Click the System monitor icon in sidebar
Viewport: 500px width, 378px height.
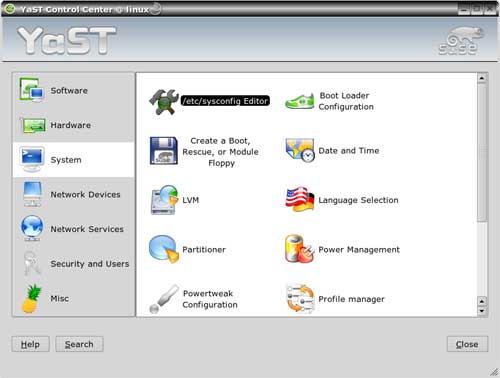[32, 160]
